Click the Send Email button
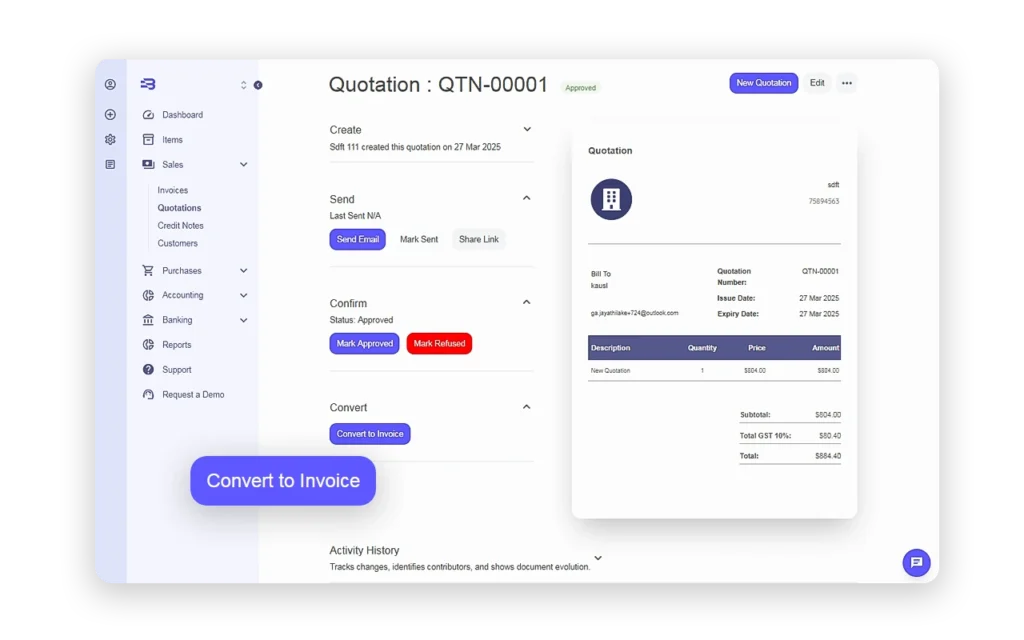The width and height of the screenshot is (1024, 640). tap(357, 239)
